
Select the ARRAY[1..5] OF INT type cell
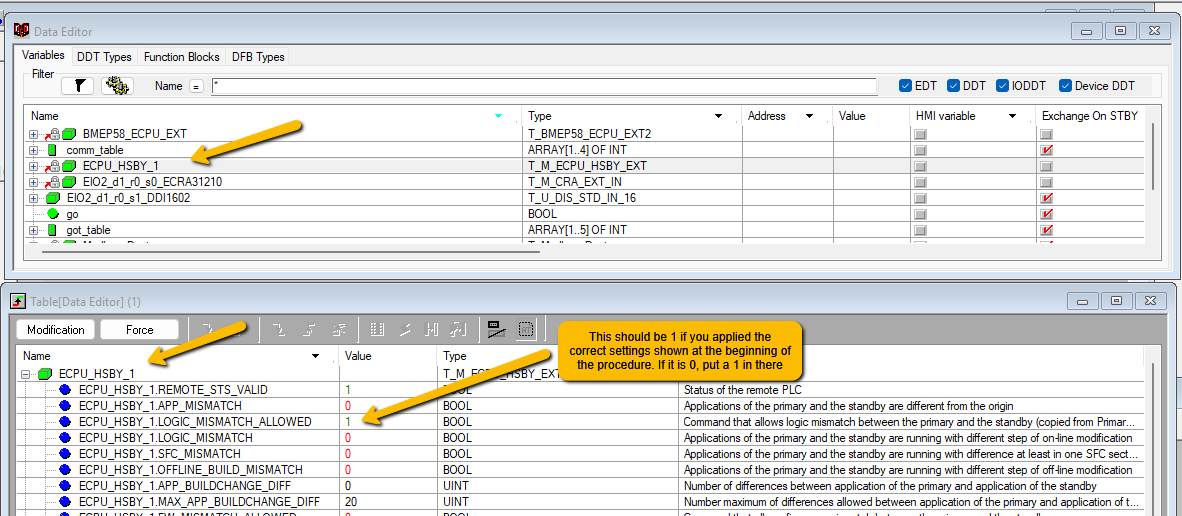632,230
